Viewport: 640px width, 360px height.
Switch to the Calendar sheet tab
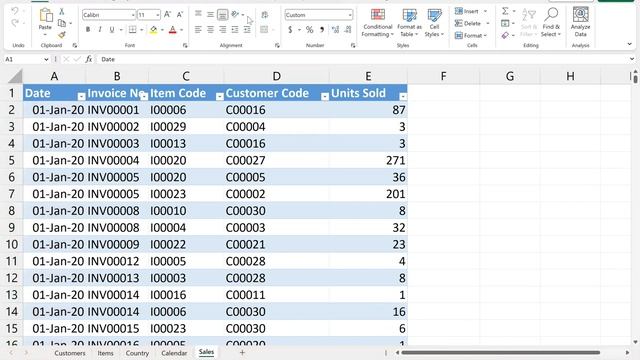(174, 353)
